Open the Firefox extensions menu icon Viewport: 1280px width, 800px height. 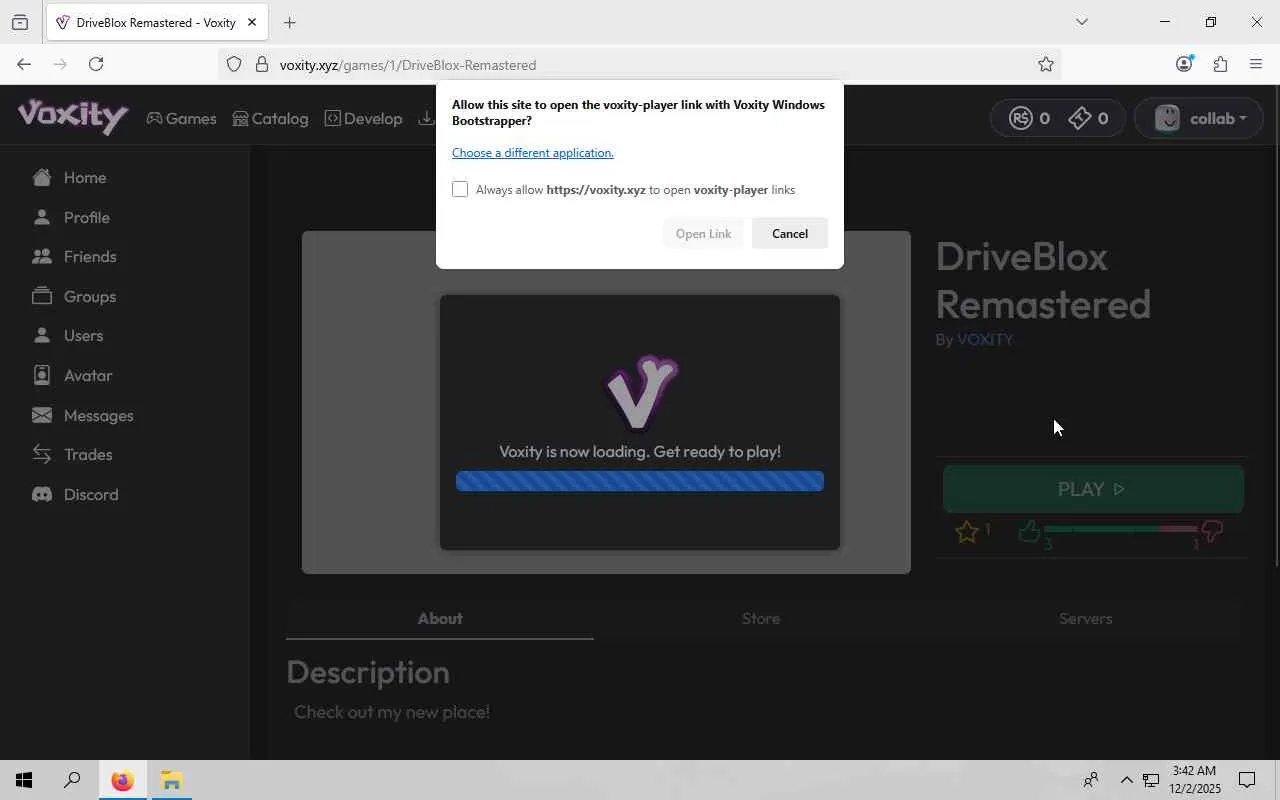pos(1220,64)
